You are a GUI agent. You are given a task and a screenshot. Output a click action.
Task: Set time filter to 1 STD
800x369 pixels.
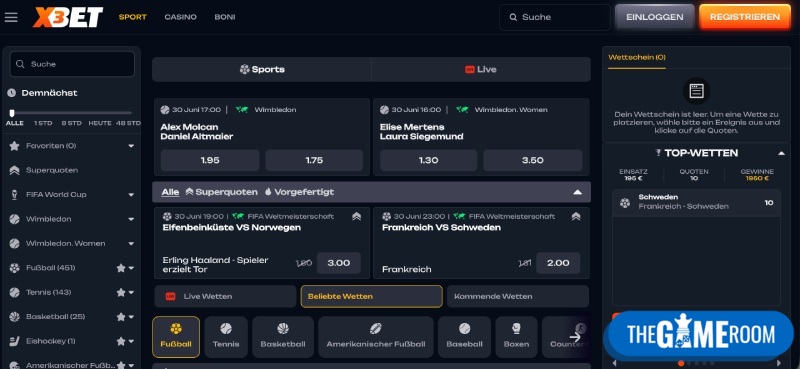pyautogui.click(x=43, y=124)
